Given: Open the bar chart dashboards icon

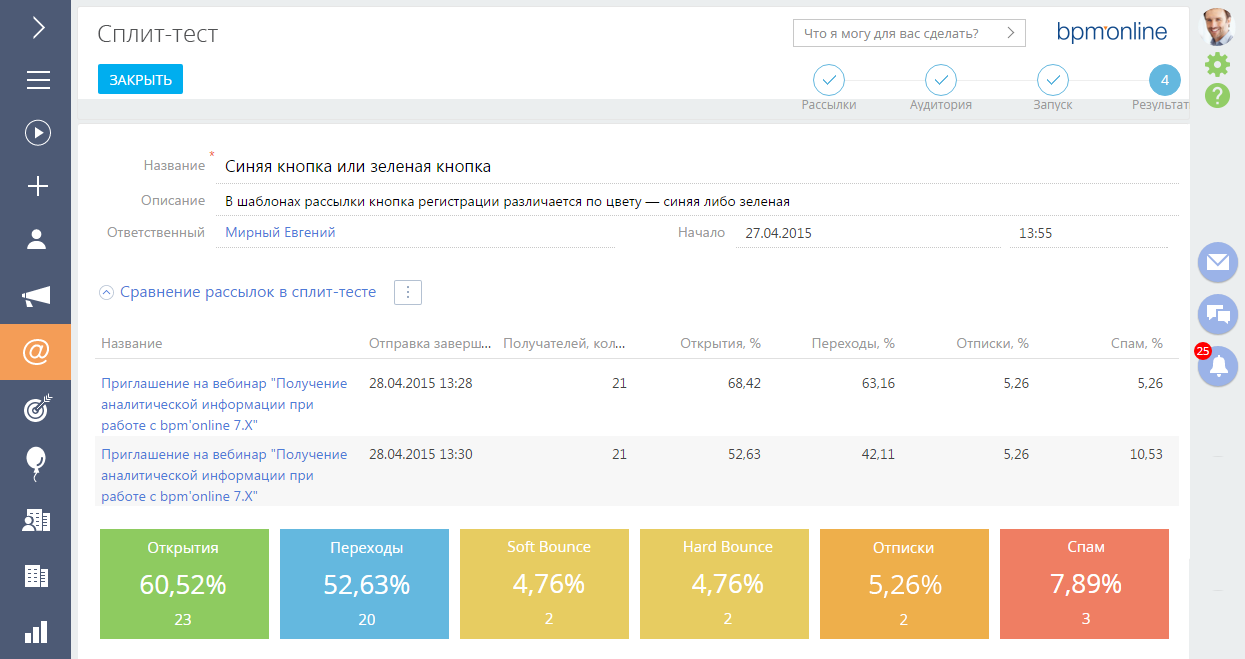Looking at the screenshot, I should (x=36, y=632).
